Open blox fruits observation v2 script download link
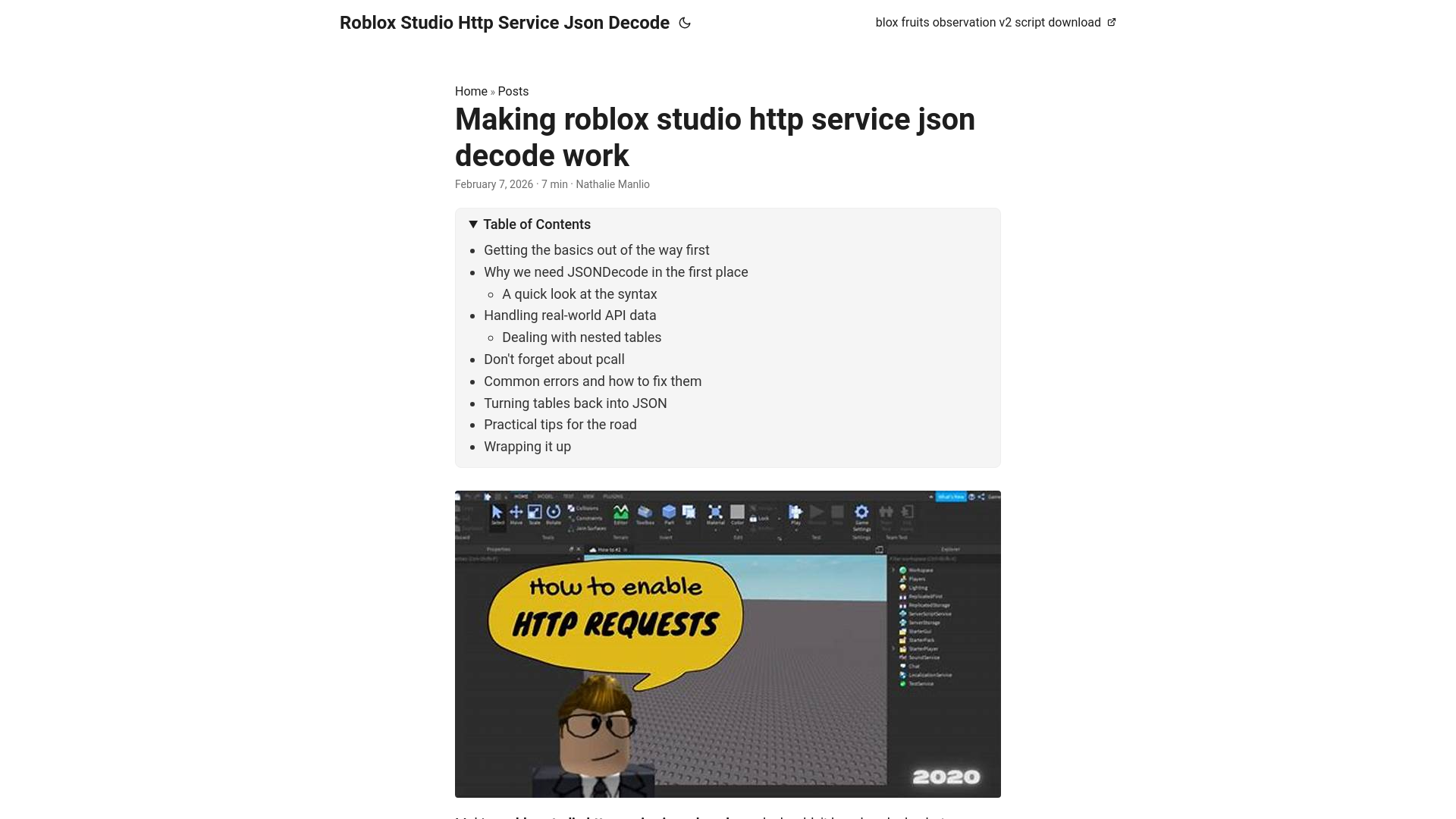Screen dimensions: 1456x819 (x=995, y=23)
